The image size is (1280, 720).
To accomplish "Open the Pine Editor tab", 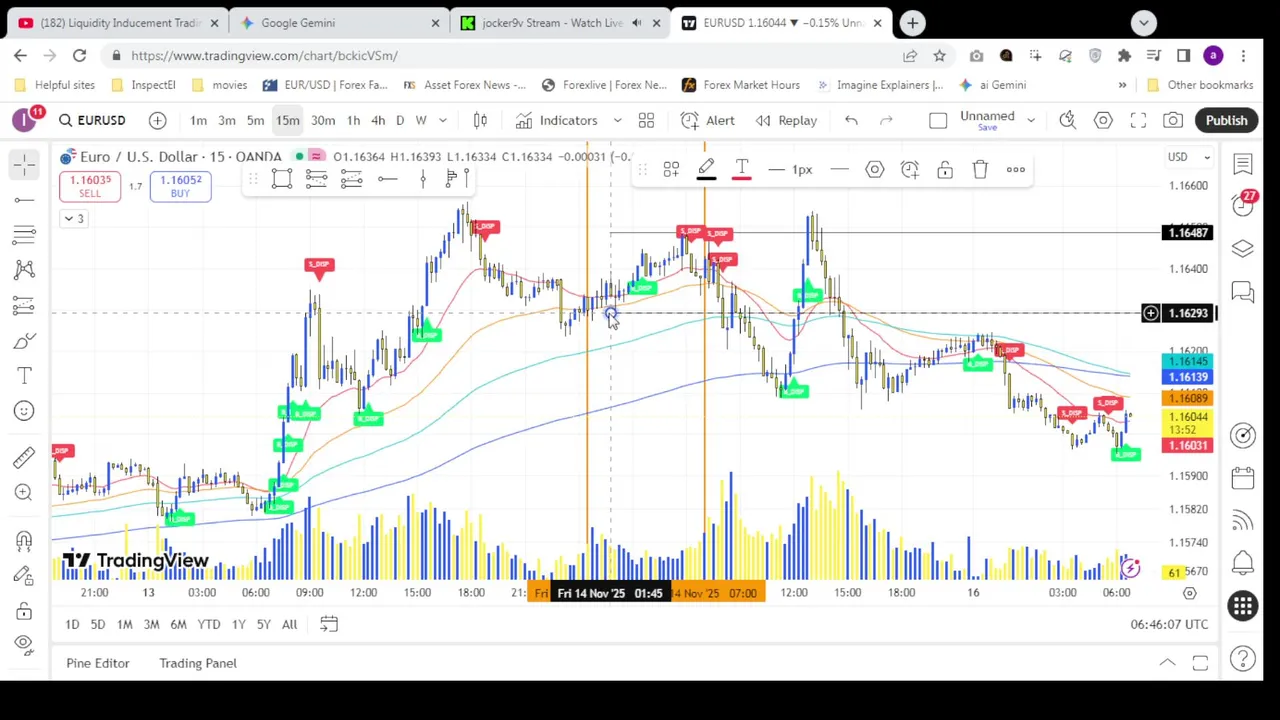I will click(x=98, y=663).
